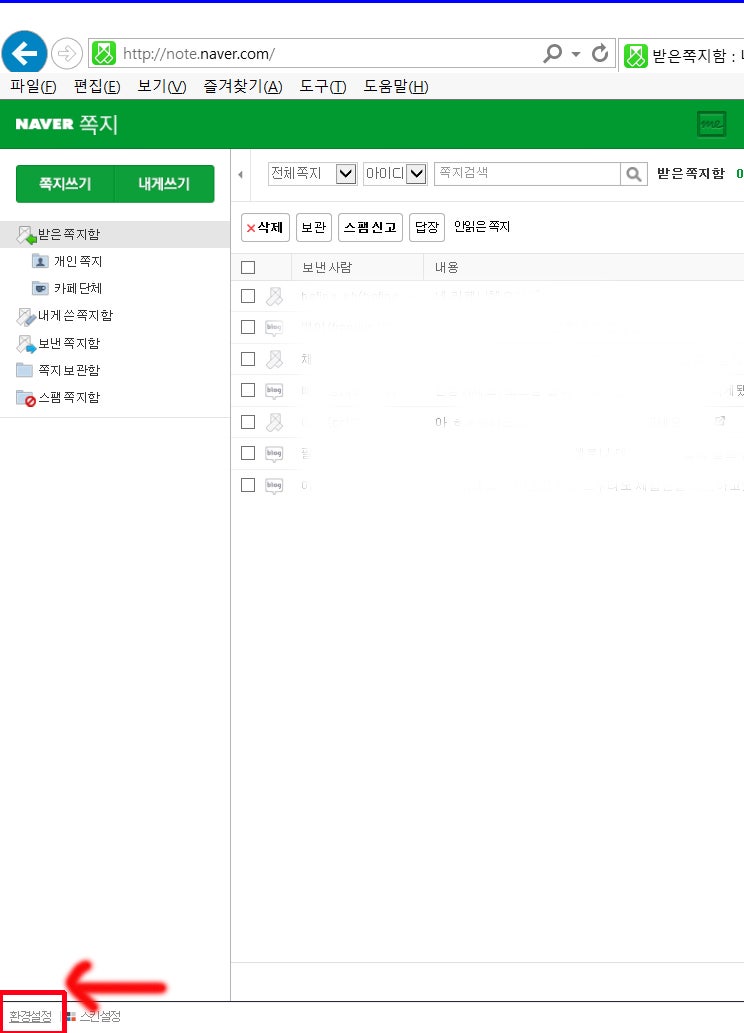Click the 보관 button

(314, 228)
